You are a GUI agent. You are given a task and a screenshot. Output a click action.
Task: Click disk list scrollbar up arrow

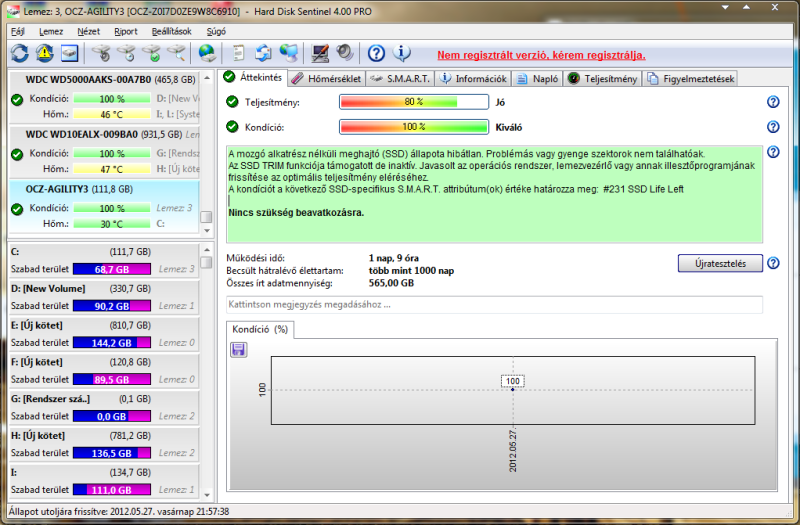[x=207, y=78]
